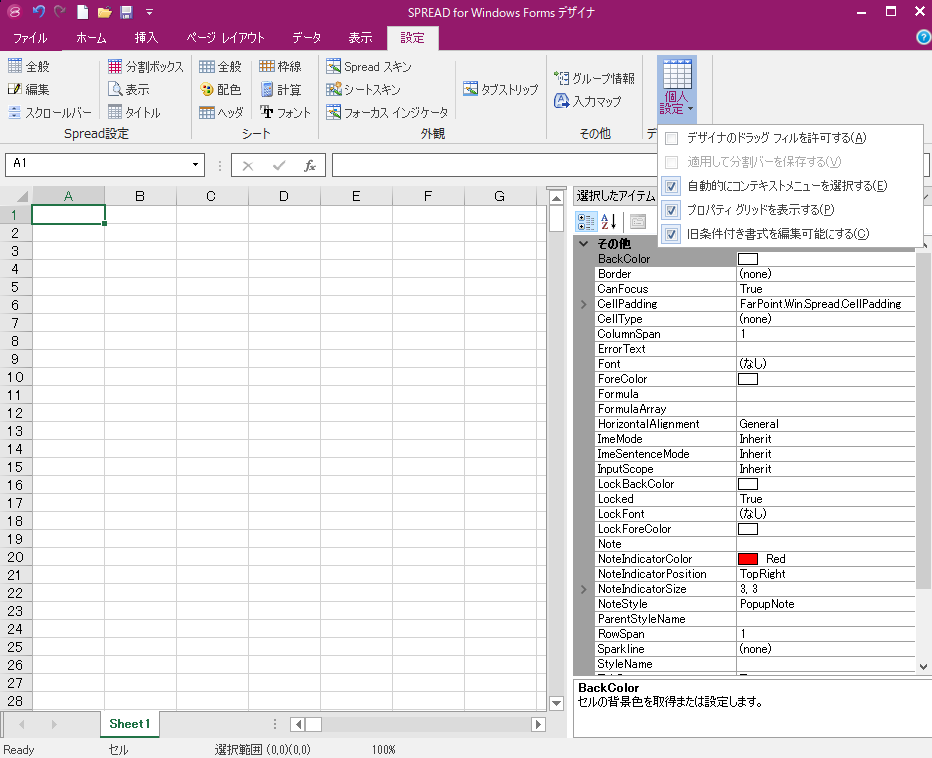Open the ファイル menu tab
This screenshot has width=932, height=758.
pyautogui.click(x=30, y=38)
